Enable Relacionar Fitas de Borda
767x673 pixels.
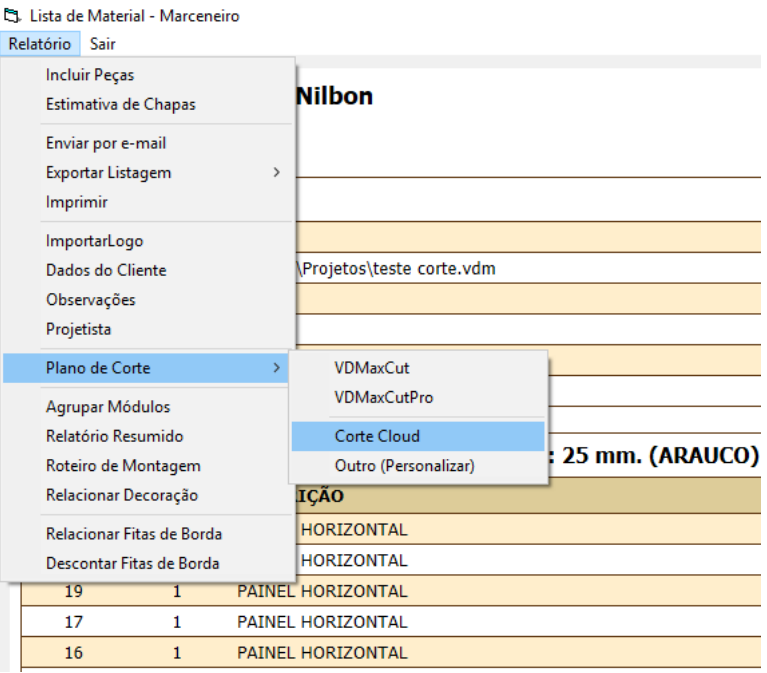134,534
